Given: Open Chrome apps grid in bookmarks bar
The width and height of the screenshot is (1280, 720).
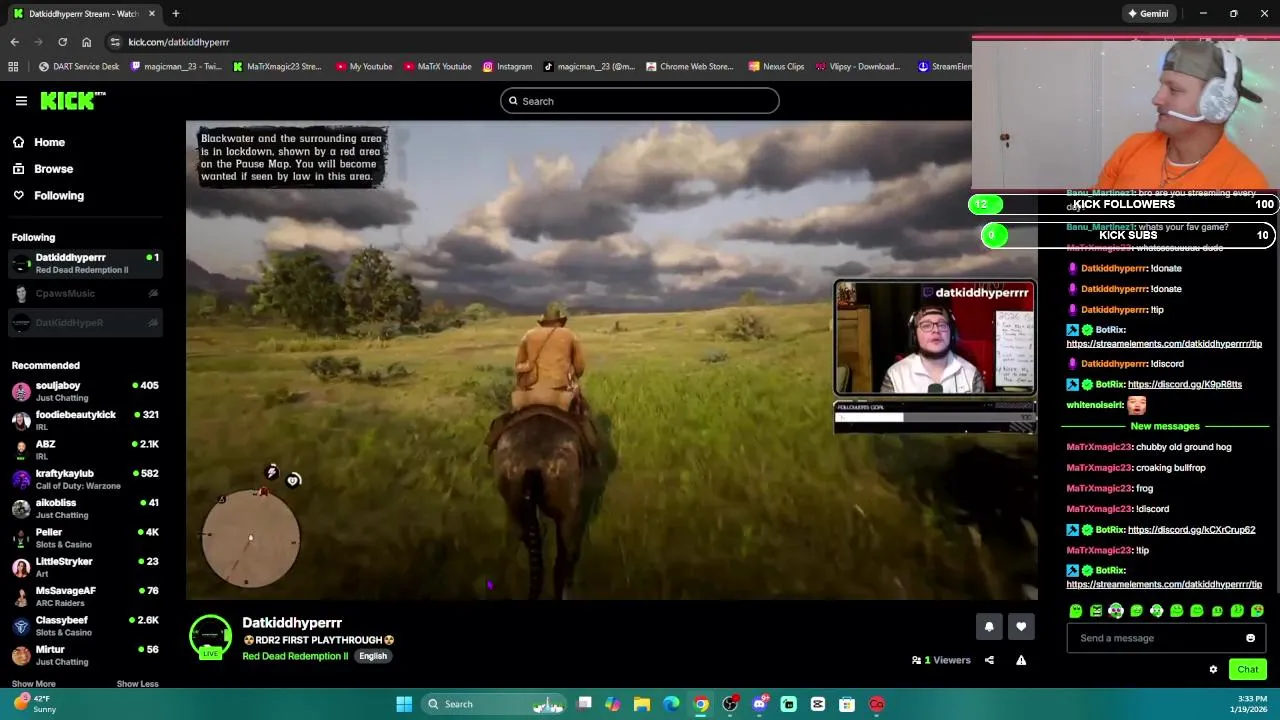Looking at the screenshot, I should point(13,67).
